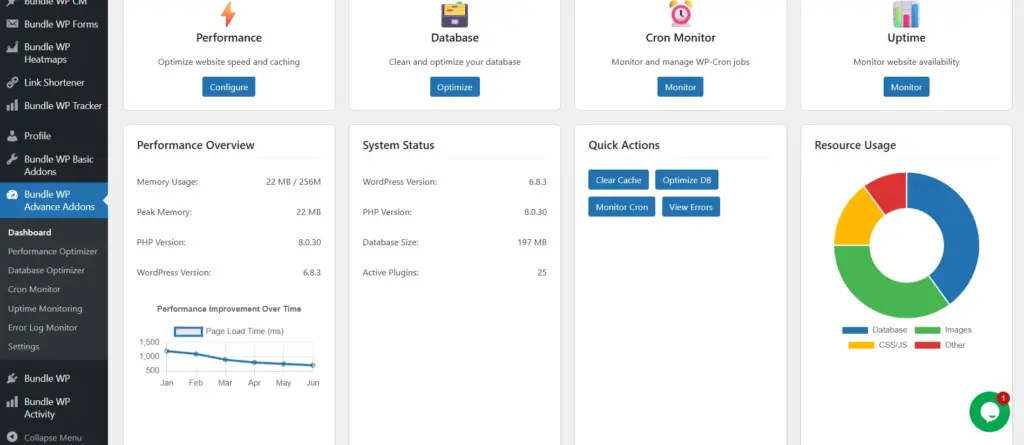This screenshot has width=1024, height=445.
Task: Toggle the green Images legend swatch
Action: (x=927, y=330)
